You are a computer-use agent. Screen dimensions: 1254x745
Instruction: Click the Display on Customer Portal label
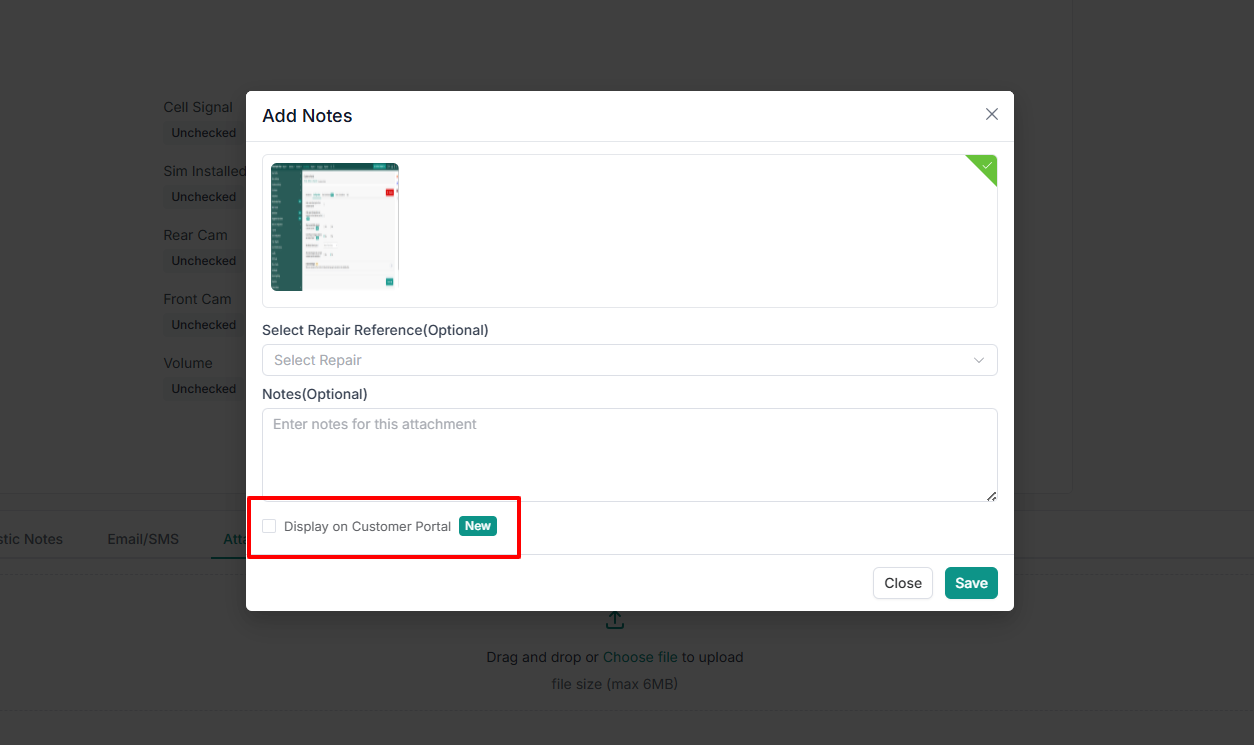[367, 526]
